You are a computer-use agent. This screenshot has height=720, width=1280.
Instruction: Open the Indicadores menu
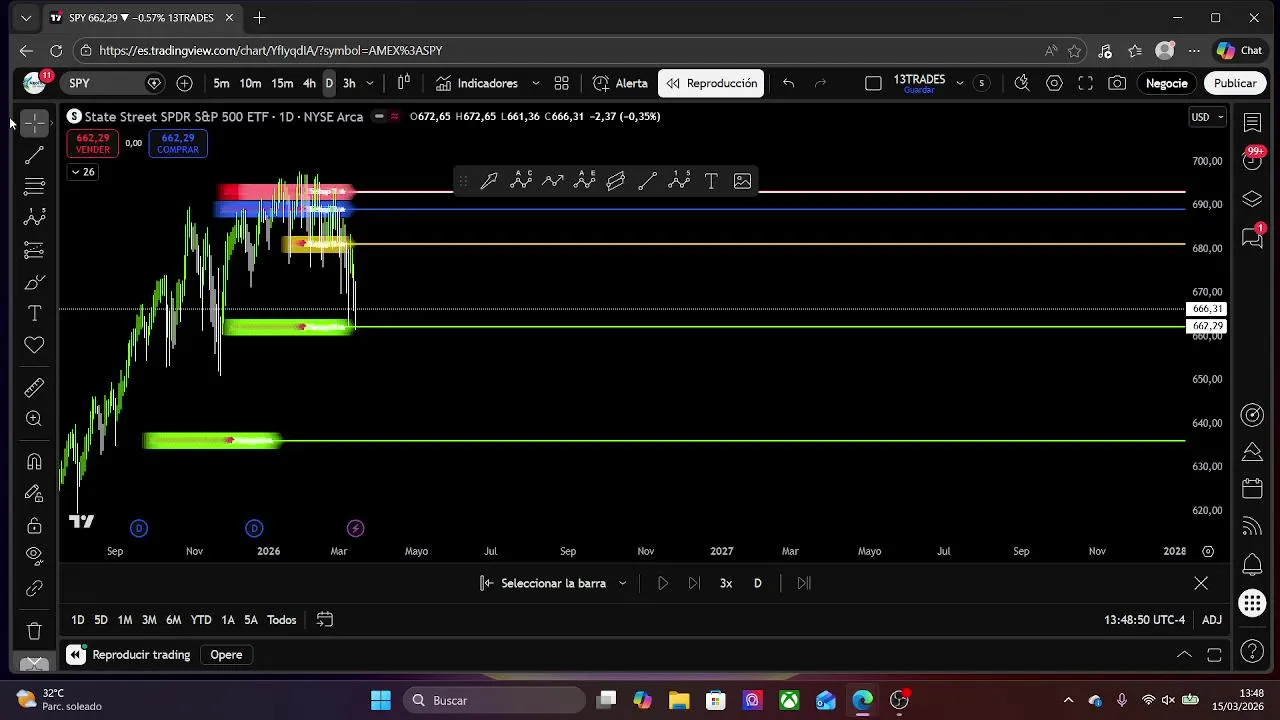point(477,83)
